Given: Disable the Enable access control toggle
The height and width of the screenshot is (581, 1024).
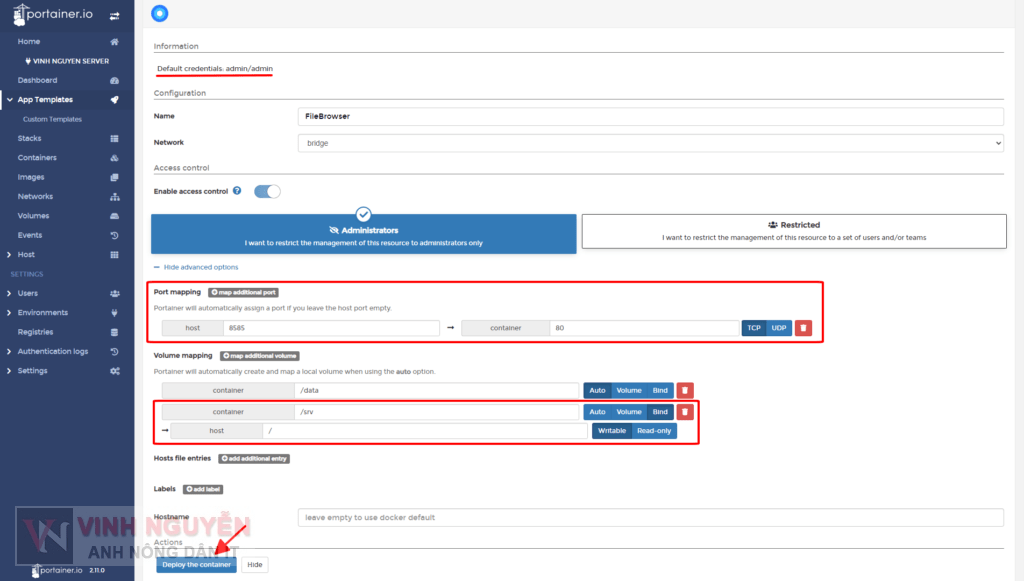Looking at the screenshot, I should [266, 190].
